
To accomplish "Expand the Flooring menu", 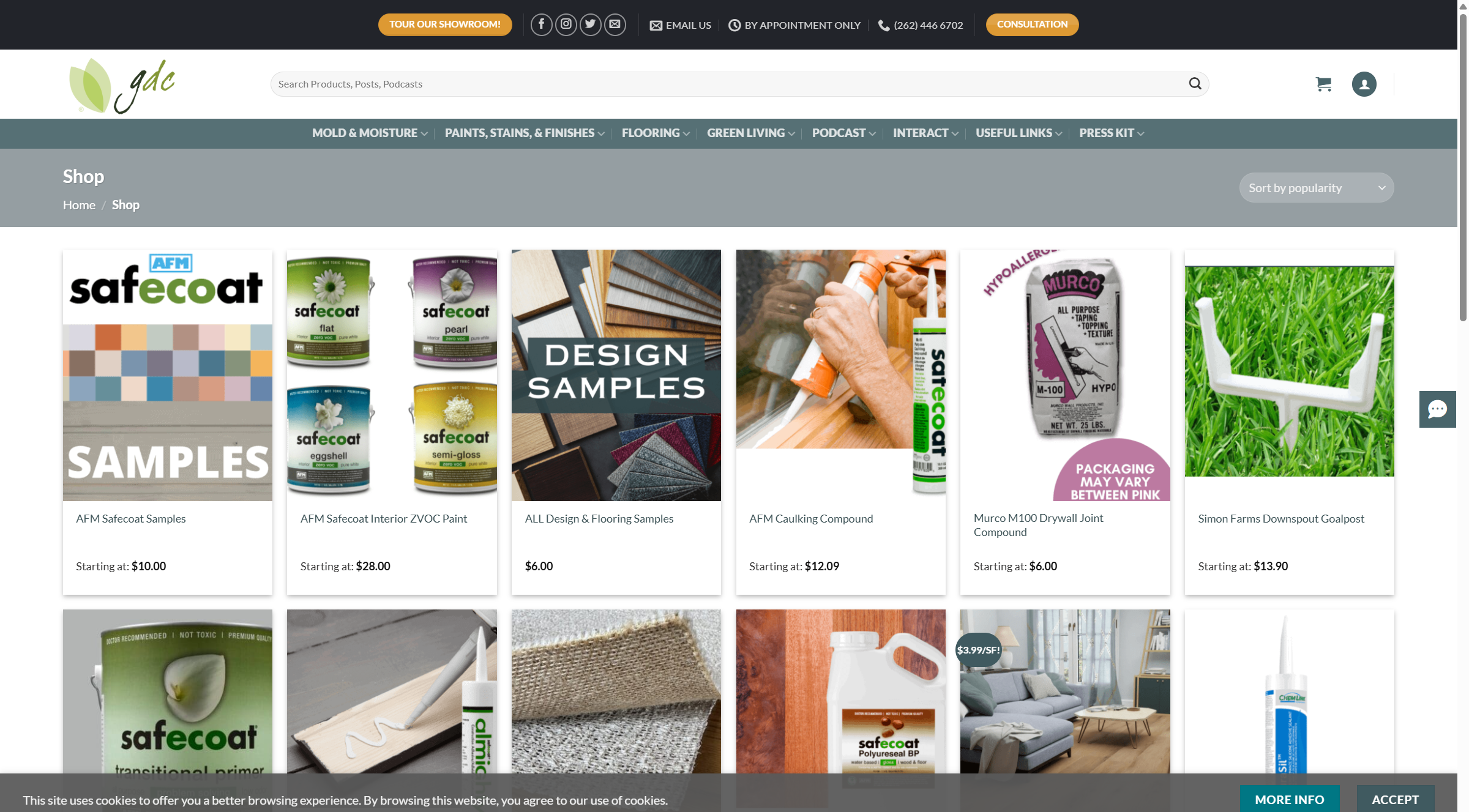I will point(656,133).
